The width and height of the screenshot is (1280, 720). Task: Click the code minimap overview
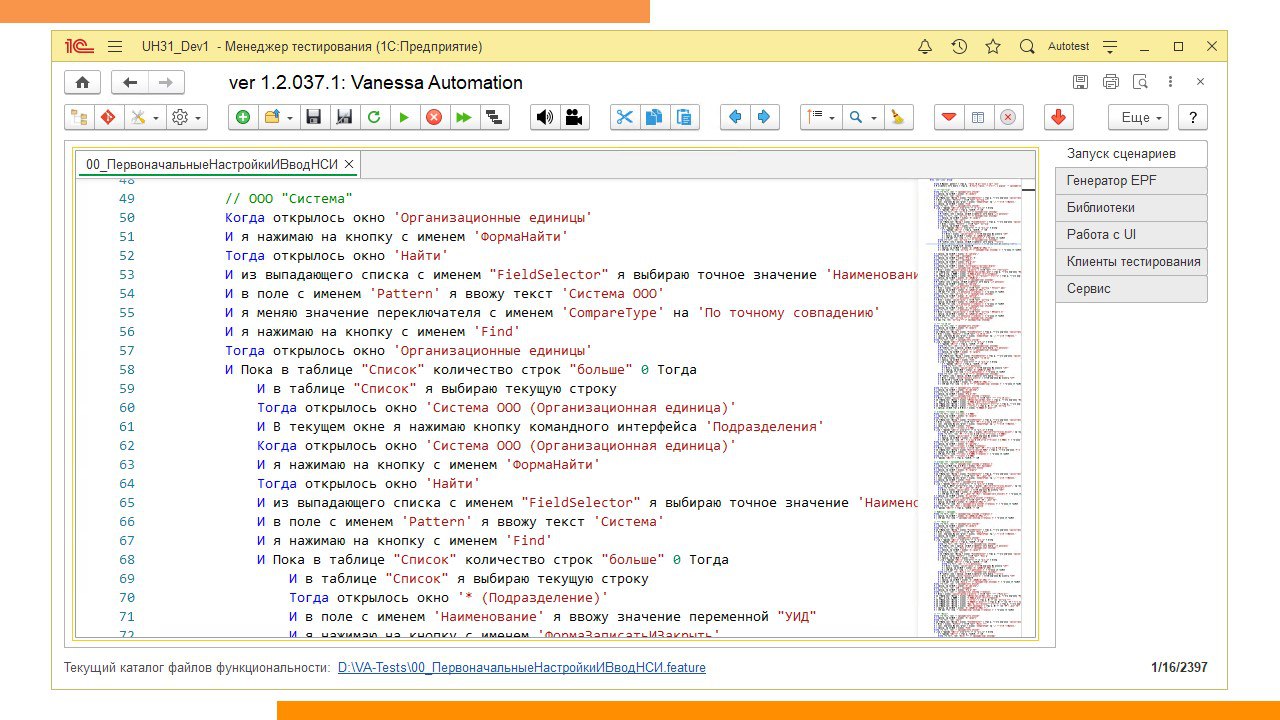point(975,408)
